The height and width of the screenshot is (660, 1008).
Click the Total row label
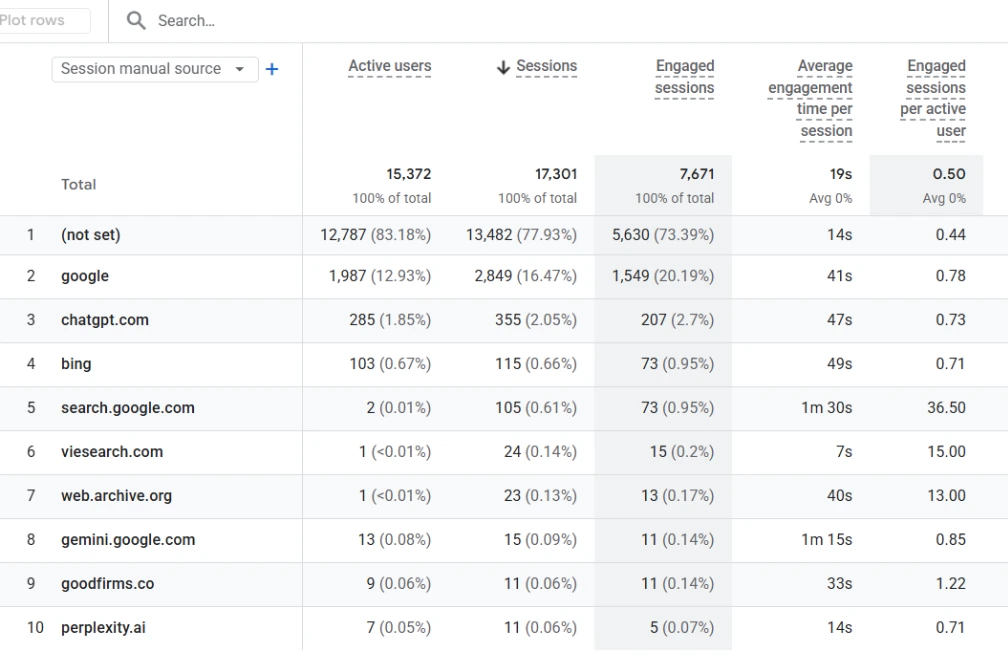click(78, 184)
